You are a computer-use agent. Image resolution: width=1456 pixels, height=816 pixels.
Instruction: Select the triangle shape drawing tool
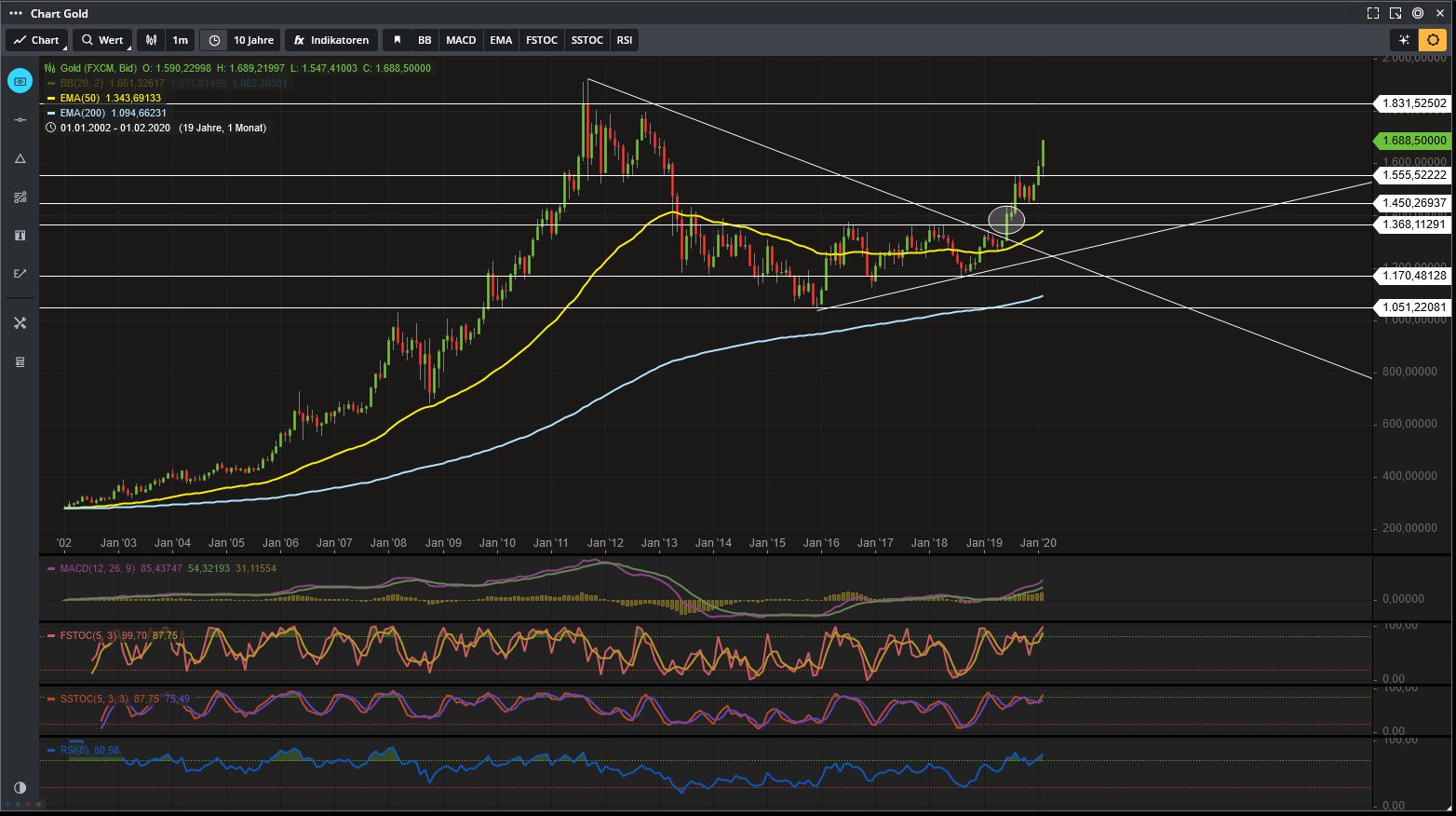click(20, 158)
